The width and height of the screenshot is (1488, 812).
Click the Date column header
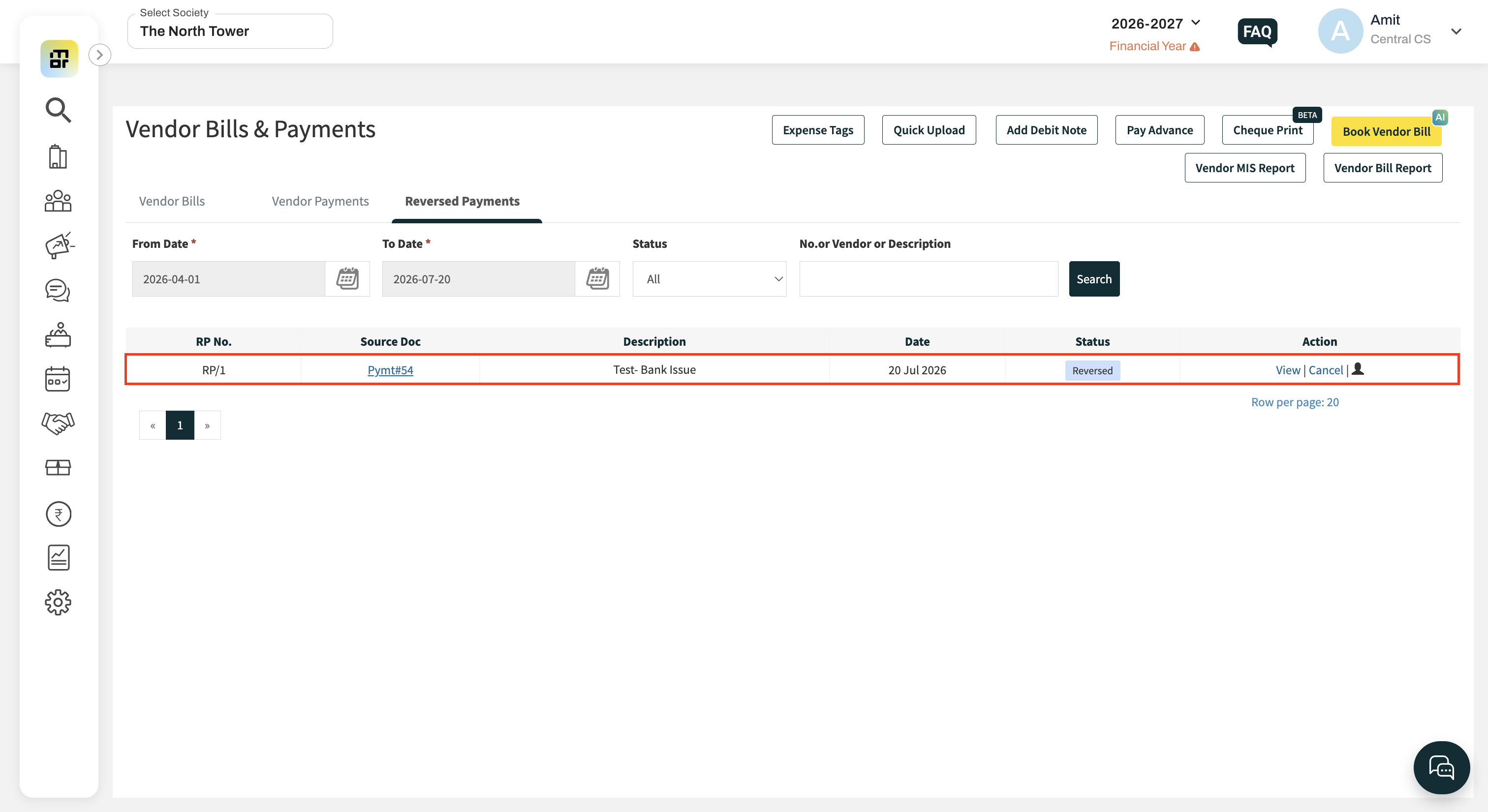(917, 341)
